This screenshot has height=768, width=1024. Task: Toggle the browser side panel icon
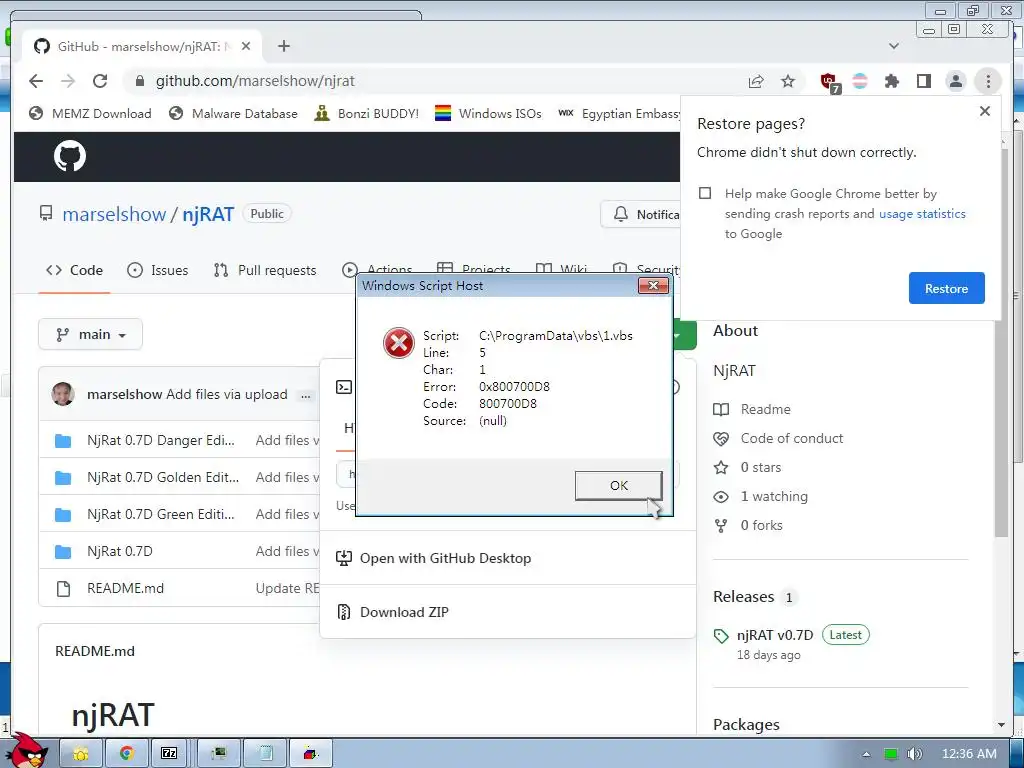(923, 81)
